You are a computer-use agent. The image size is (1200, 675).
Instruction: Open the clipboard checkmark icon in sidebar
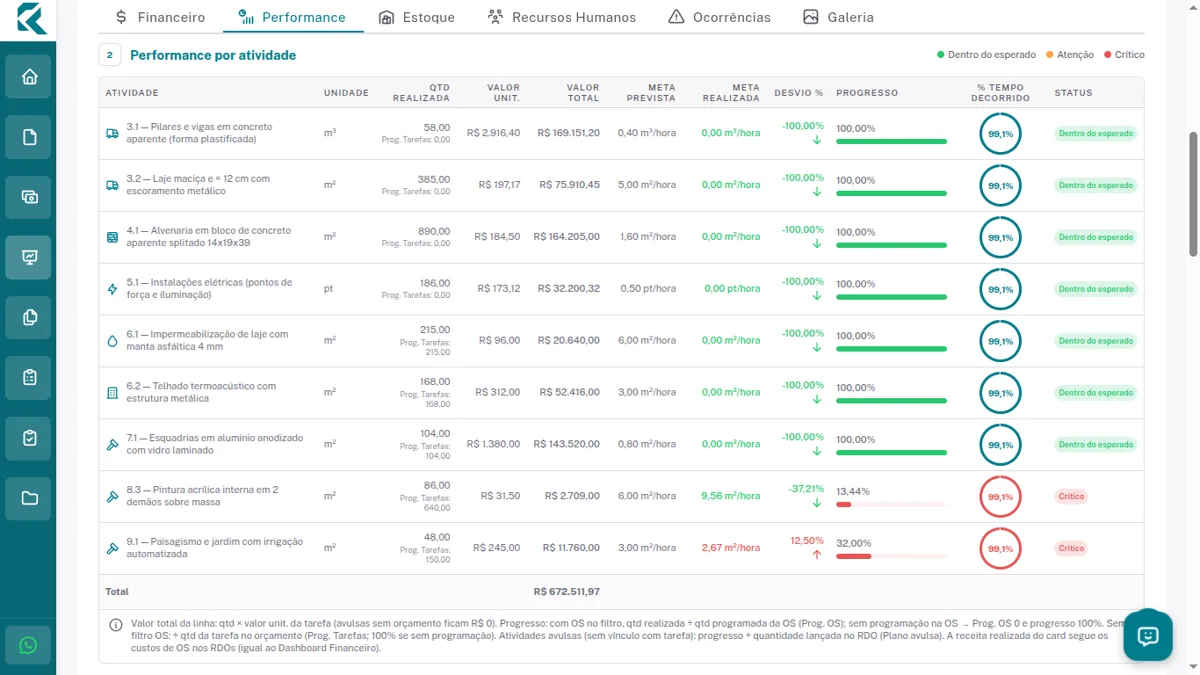28,437
